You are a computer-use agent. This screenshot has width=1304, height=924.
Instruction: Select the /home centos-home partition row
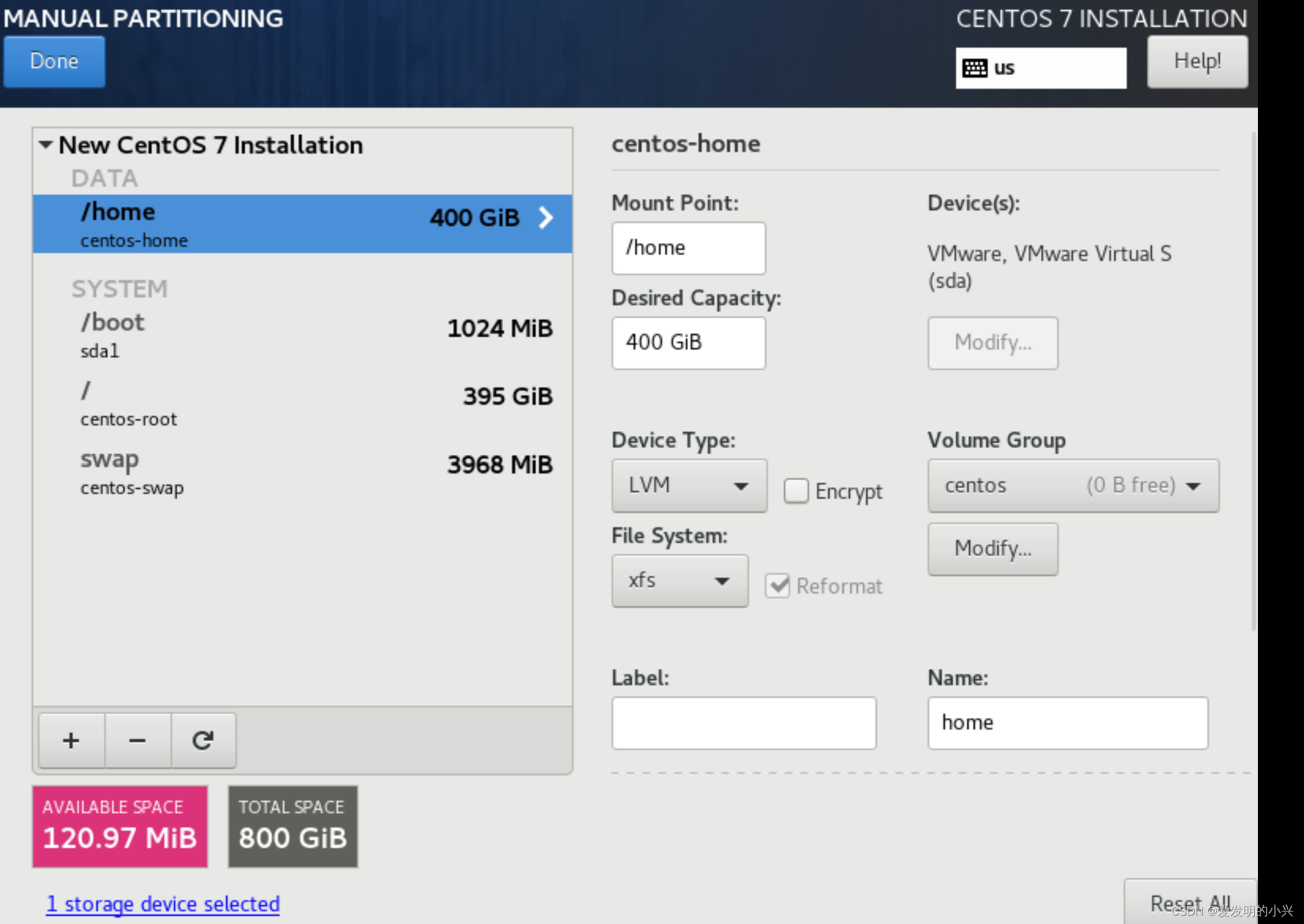[x=302, y=224]
